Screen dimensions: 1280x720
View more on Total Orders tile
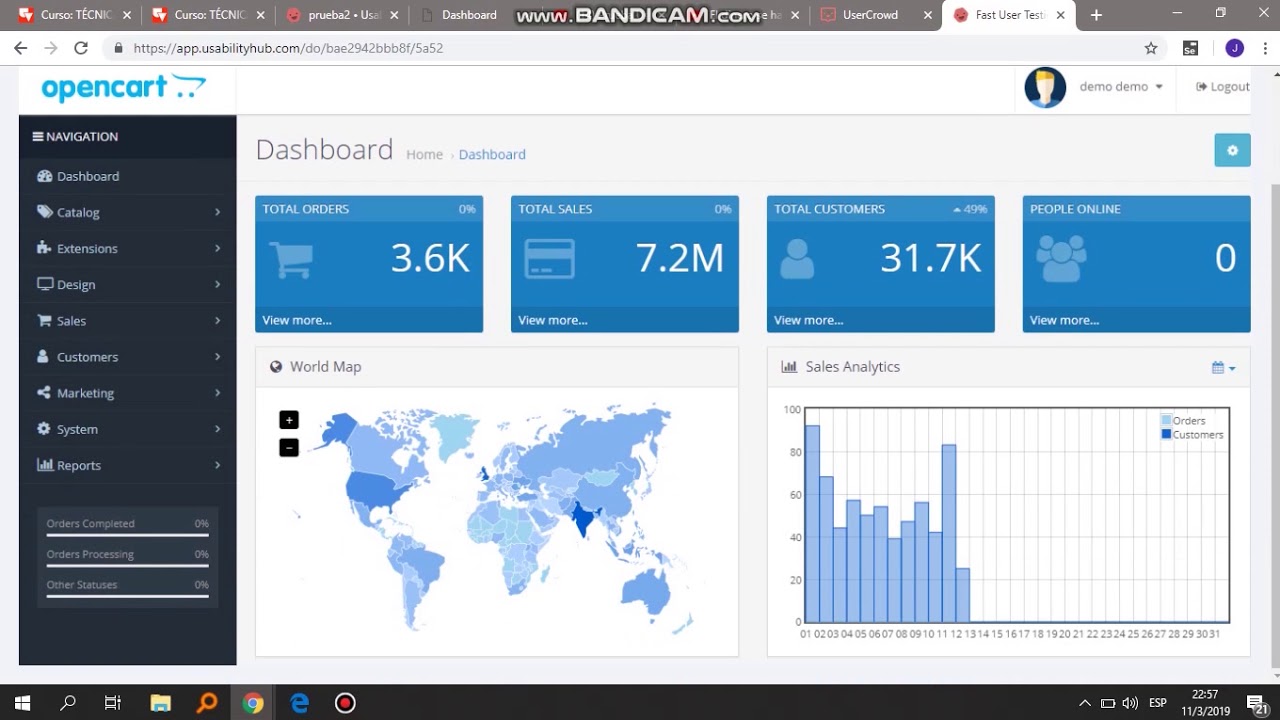[x=297, y=320]
